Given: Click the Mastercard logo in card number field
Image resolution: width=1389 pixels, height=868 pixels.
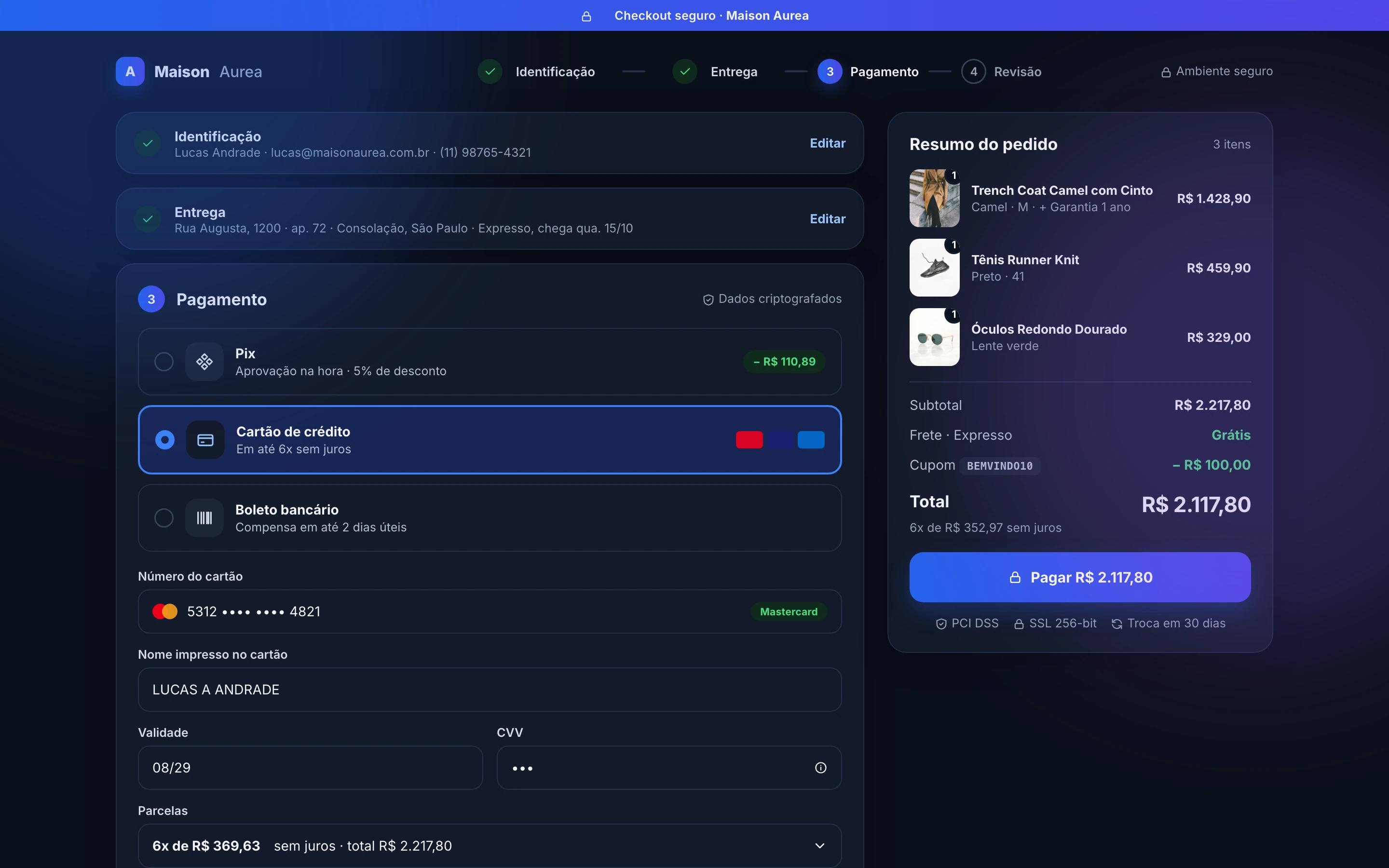Looking at the screenshot, I should pos(165,611).
